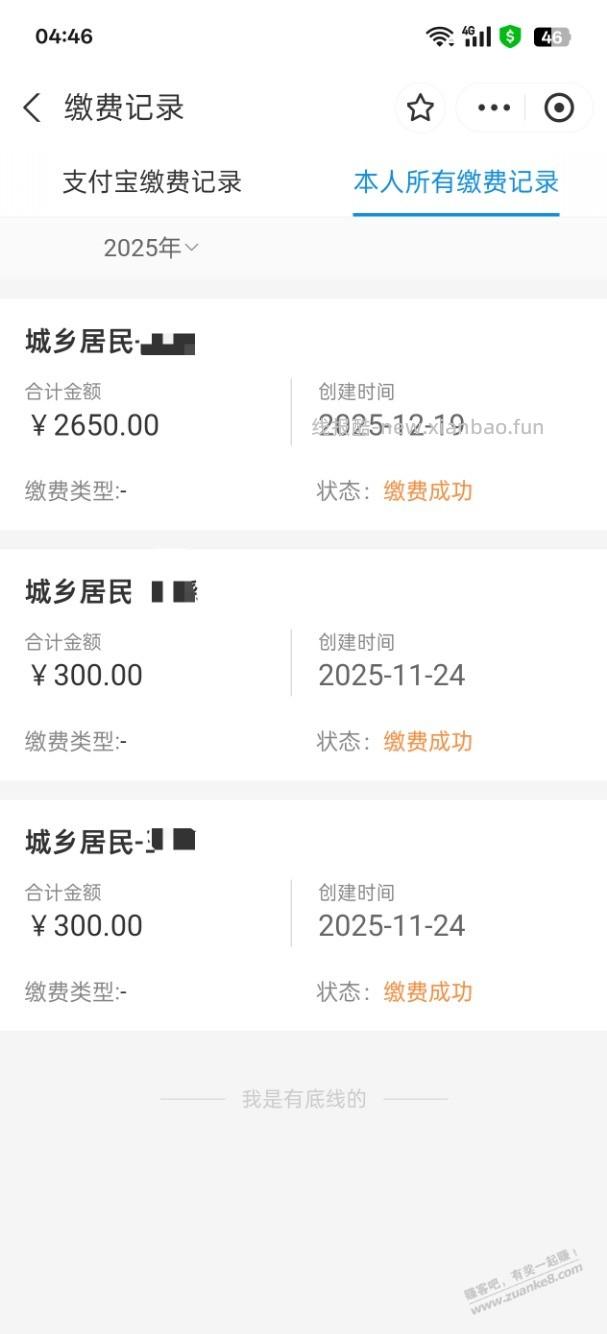
Task: Tap the circular close mini-program icon
Action: [559, 107]
